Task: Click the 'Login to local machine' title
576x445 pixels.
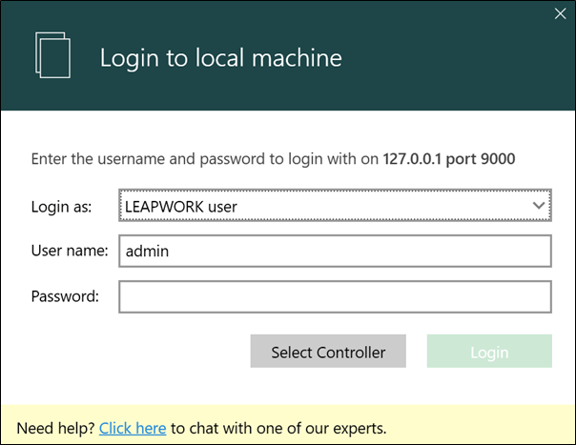Action: [221, 58]
